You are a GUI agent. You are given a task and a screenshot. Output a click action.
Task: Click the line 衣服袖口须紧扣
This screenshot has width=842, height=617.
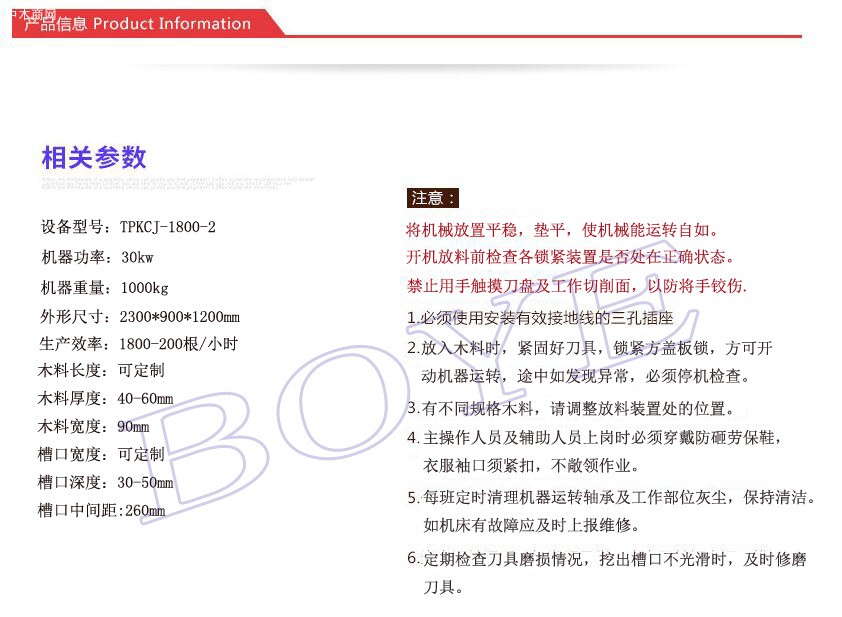point(531,465)
